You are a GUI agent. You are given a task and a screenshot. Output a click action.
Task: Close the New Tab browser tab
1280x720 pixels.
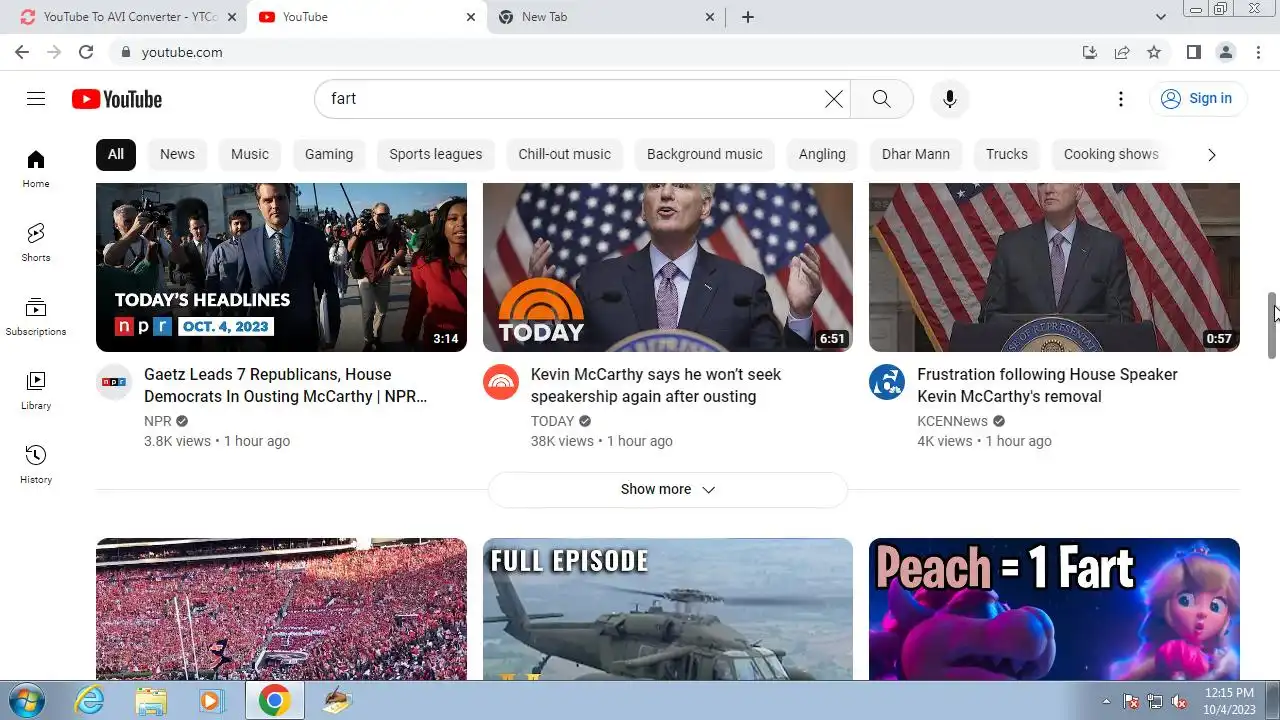(x=710, y=17)
